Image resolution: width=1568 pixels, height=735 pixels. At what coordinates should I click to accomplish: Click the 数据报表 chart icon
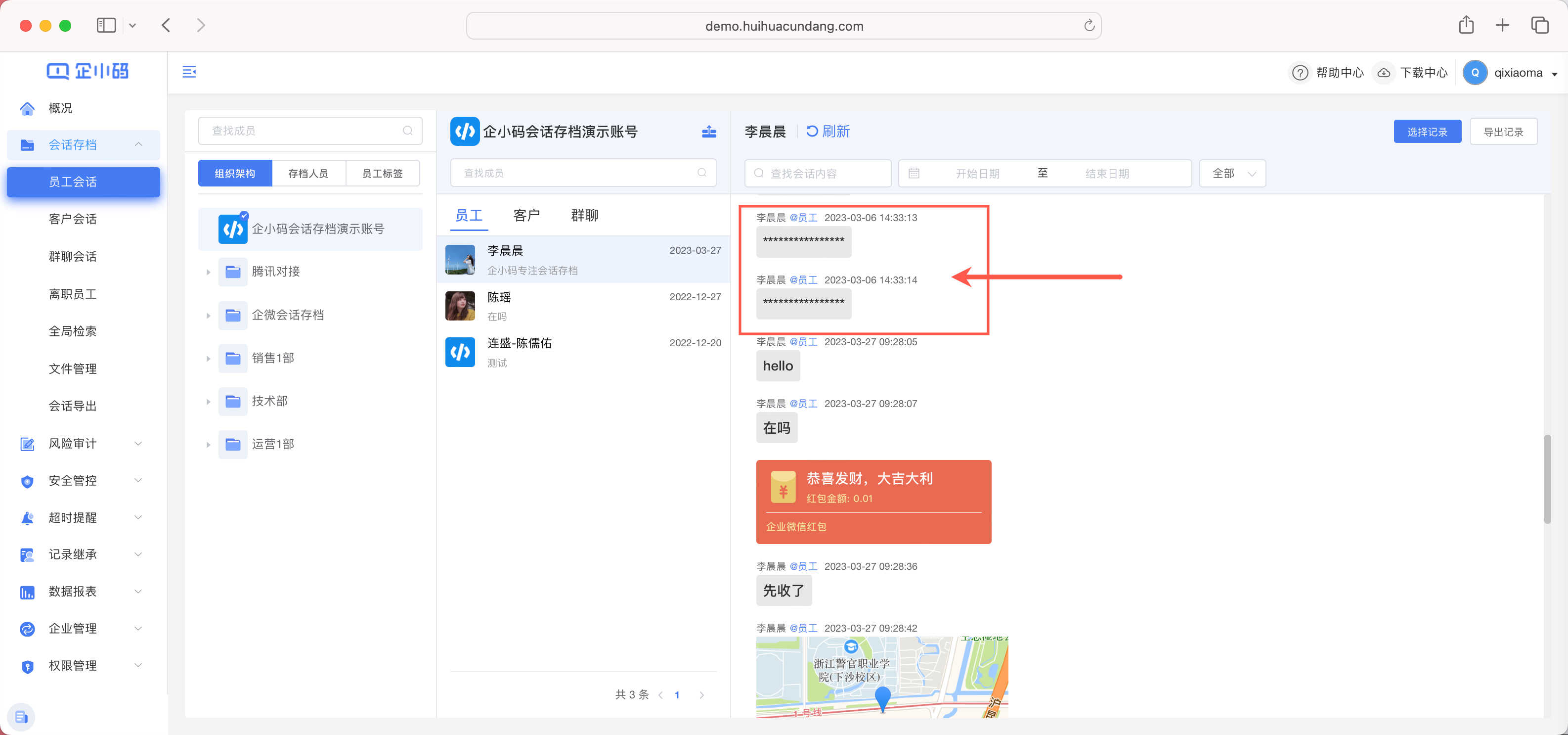pyautogui.click(x=27, y=592)
